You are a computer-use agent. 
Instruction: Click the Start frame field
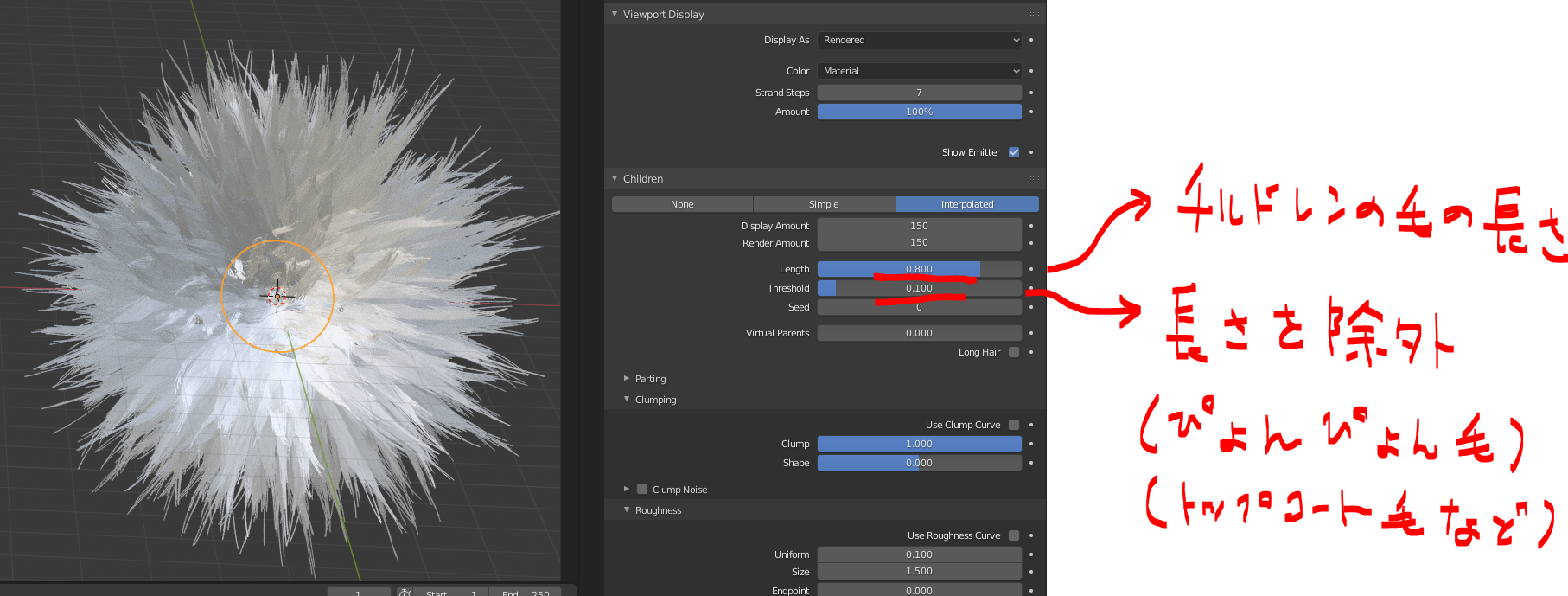point(452,593)
